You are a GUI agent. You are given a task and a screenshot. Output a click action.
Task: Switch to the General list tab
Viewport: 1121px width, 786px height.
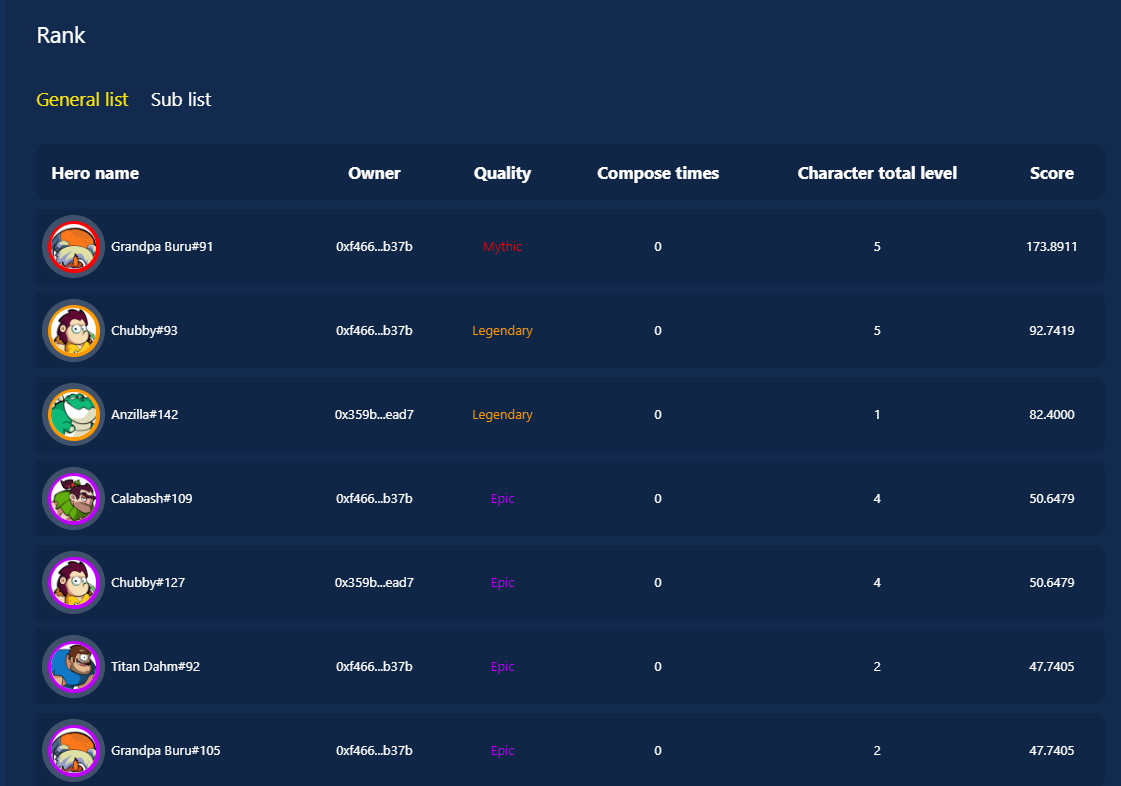click(x=82, y=99)
